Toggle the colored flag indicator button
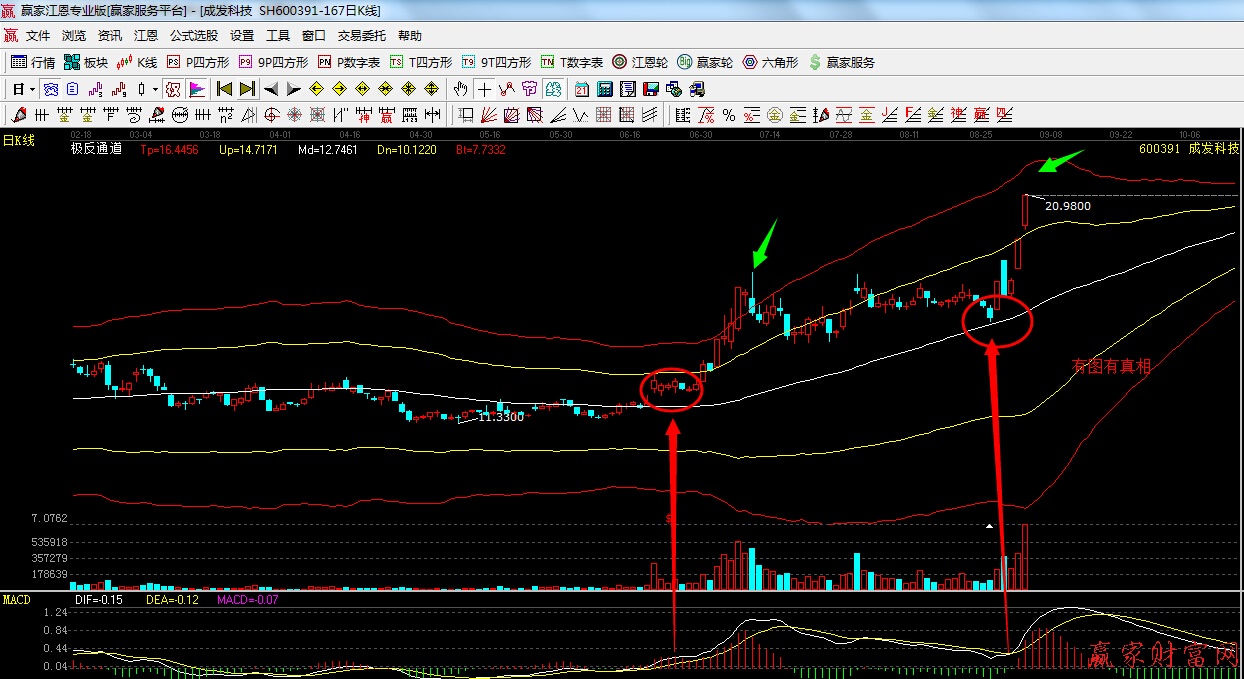Viewport: 1244px width, 679px height. (x=196, y=89)
